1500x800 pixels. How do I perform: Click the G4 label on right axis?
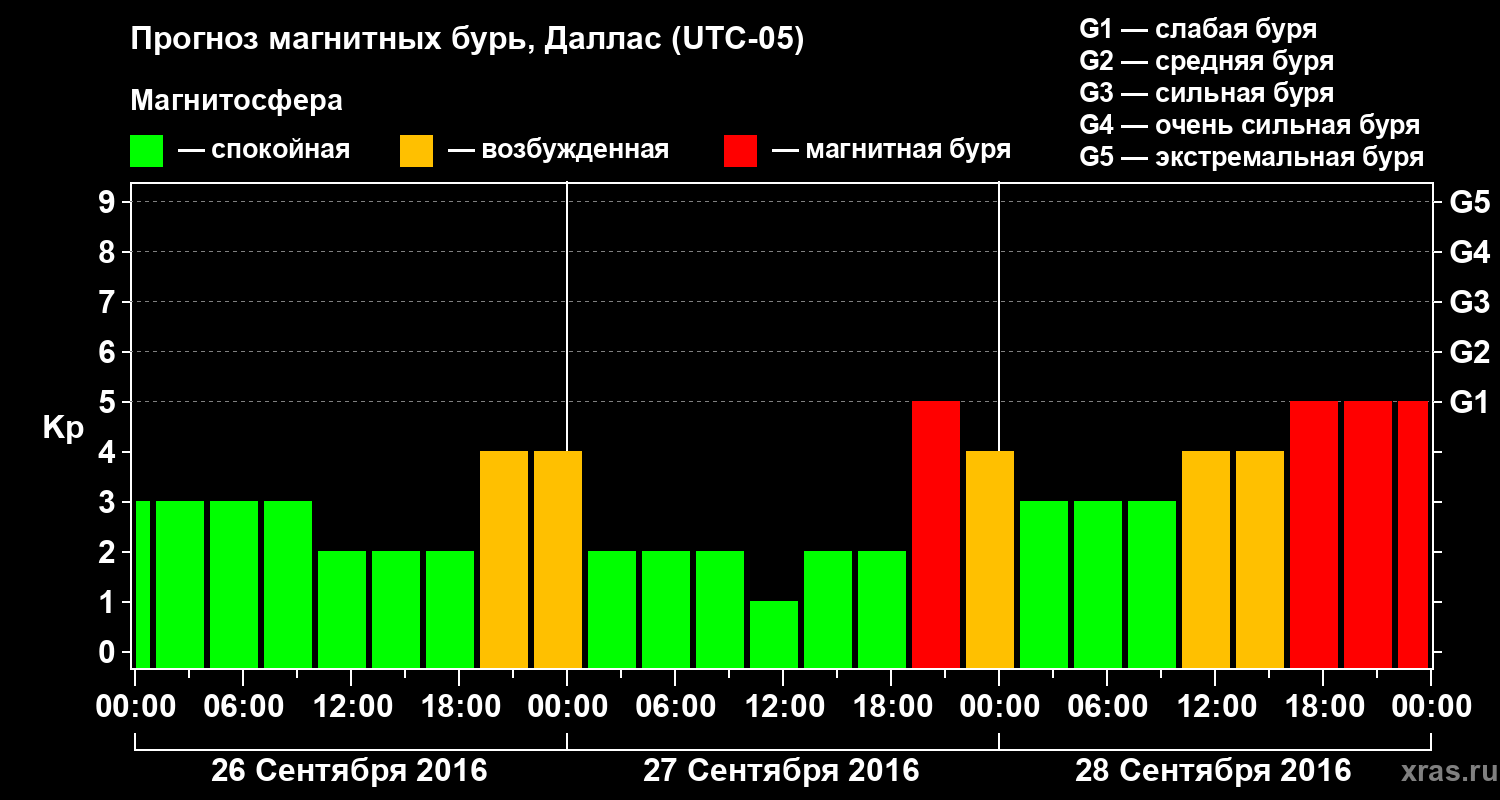click(1470, 253)
